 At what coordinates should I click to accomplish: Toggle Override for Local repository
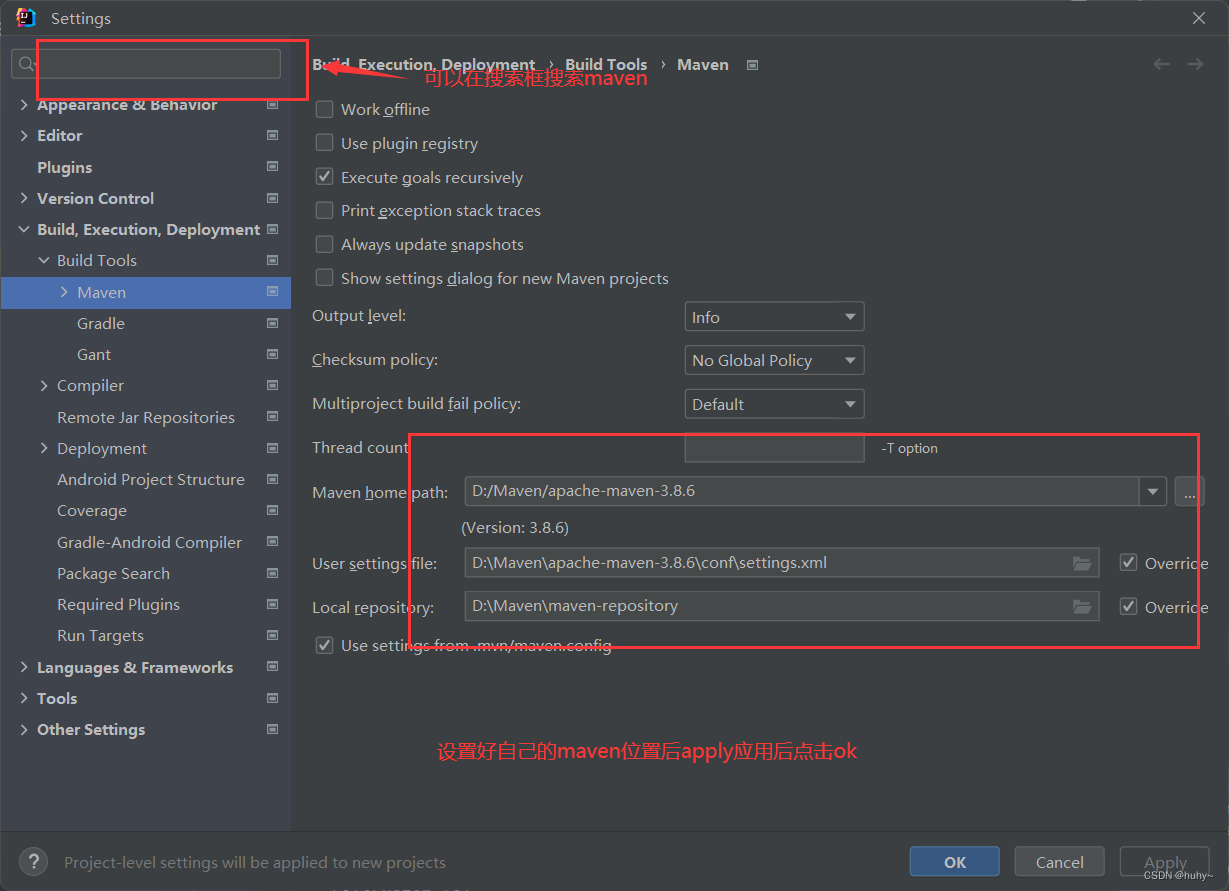click(1128, 607)
